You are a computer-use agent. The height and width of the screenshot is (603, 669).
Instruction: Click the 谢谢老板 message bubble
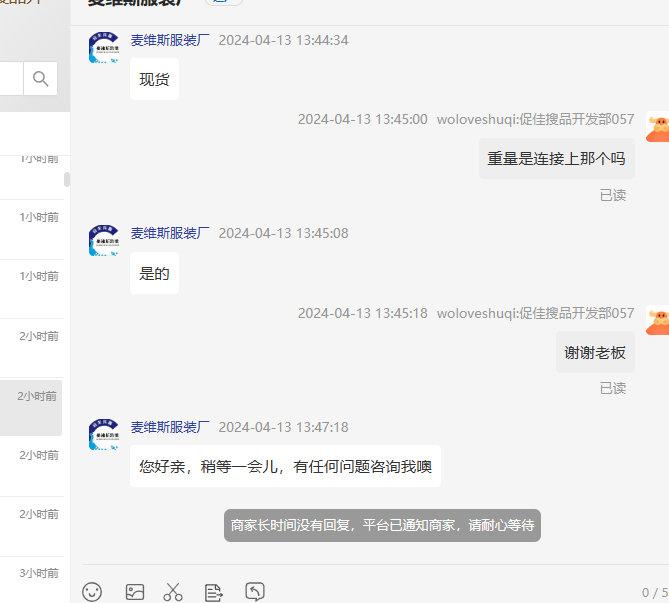595,352
